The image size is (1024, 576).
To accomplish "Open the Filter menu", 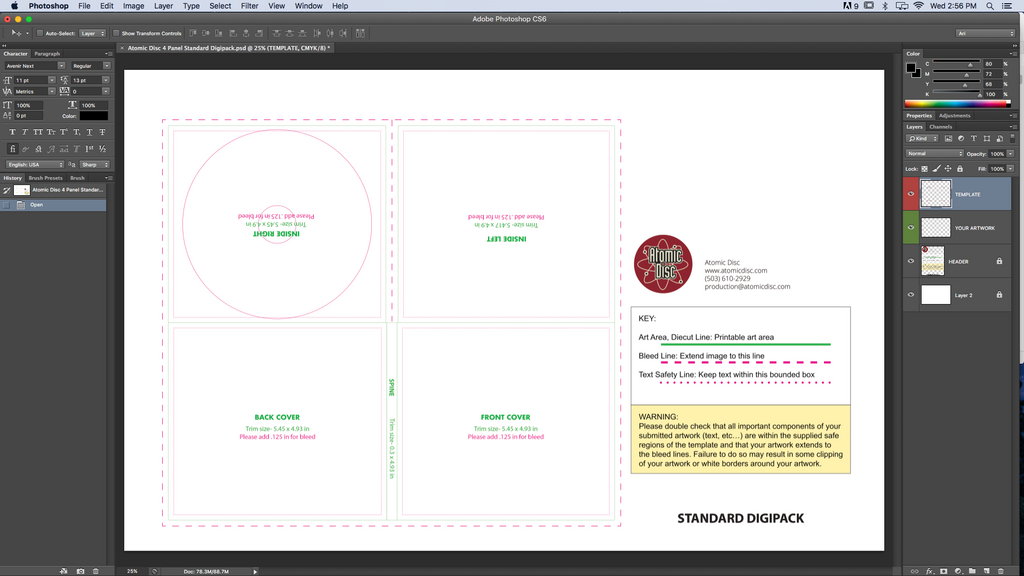I will 249,6.
